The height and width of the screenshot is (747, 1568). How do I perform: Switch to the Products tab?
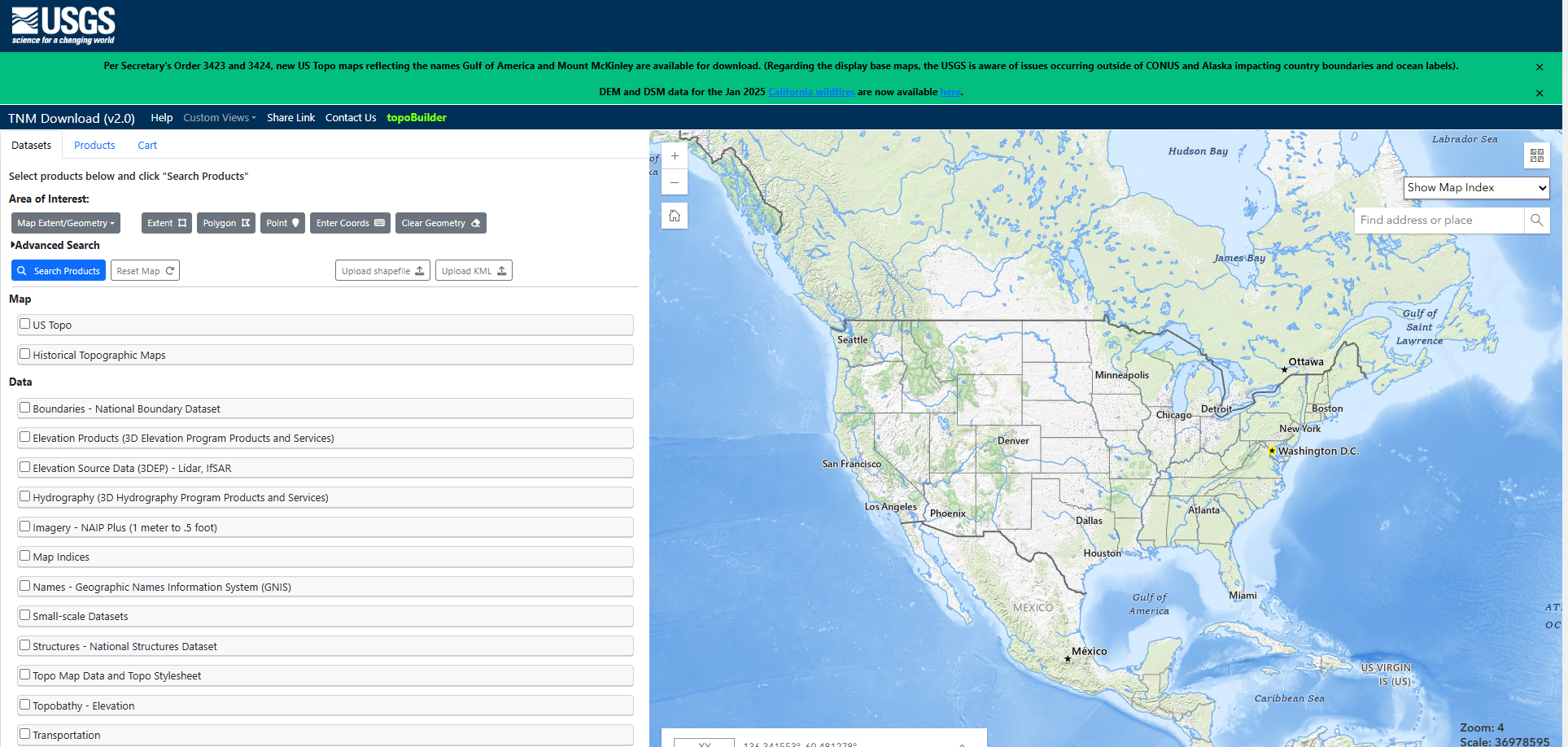click(94, 146)
